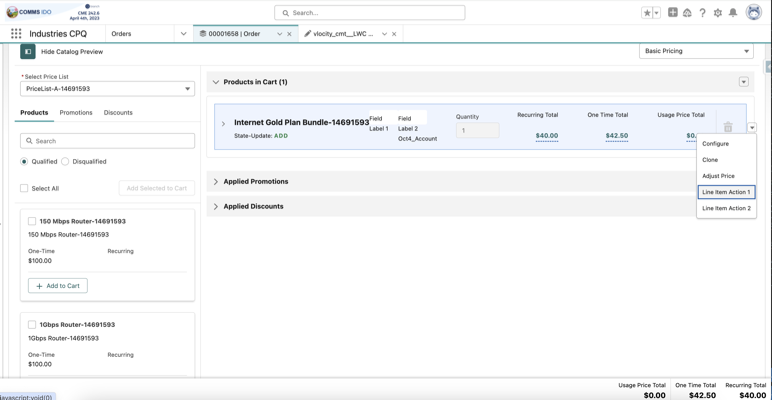Screen dimensions: 772x400
Task: Switch to the Discounts tab
Action: [x=118, y=112]
